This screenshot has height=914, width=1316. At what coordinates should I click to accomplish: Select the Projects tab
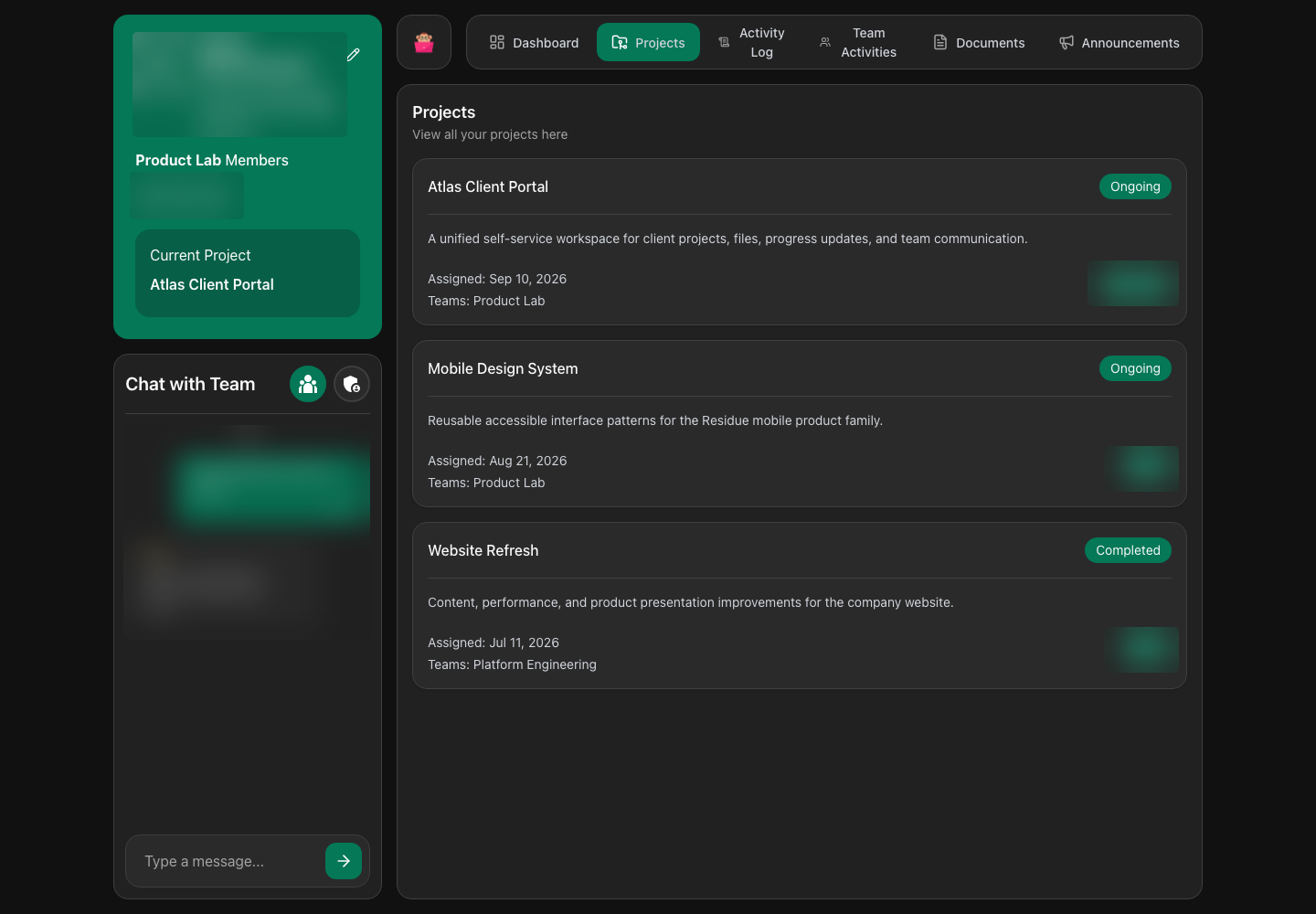pyautogui.click(x=648, y=42)
